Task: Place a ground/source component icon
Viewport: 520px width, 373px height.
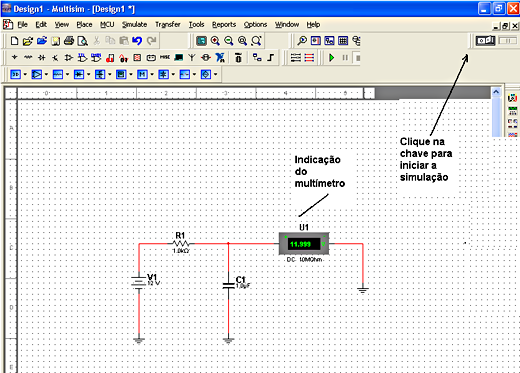Action: (14, 57)
